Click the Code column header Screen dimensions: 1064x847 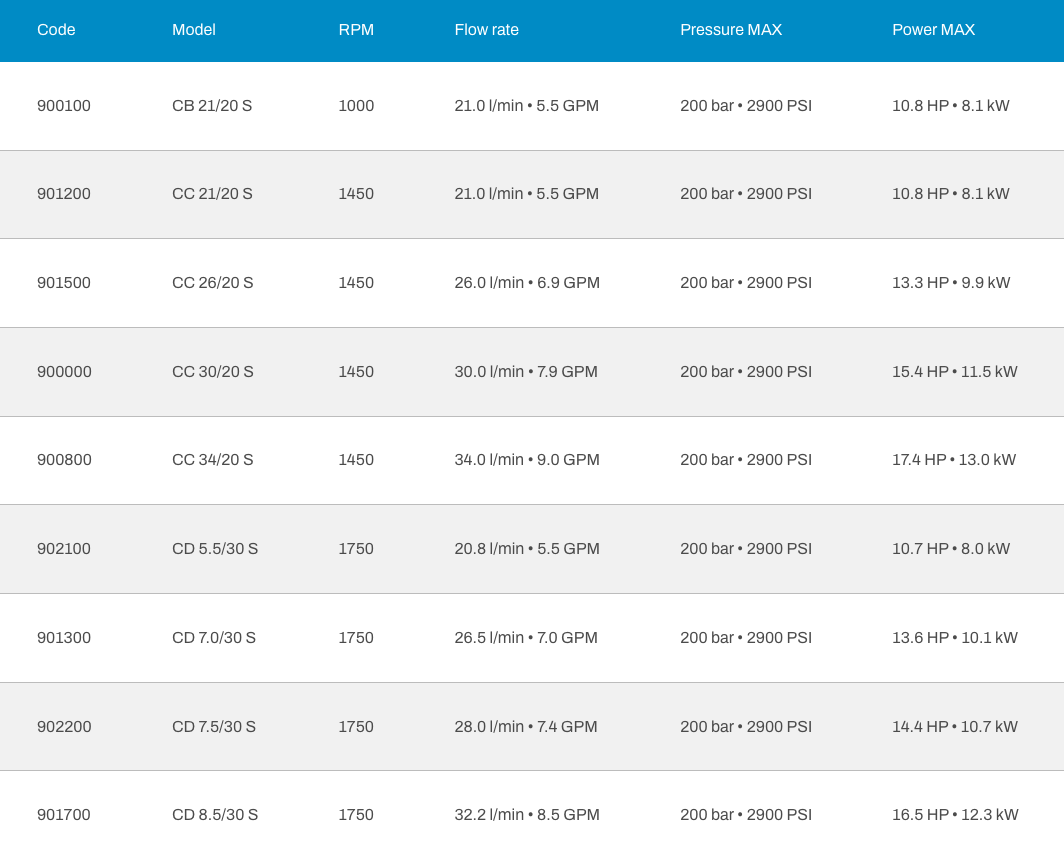(x=56, y=30)
